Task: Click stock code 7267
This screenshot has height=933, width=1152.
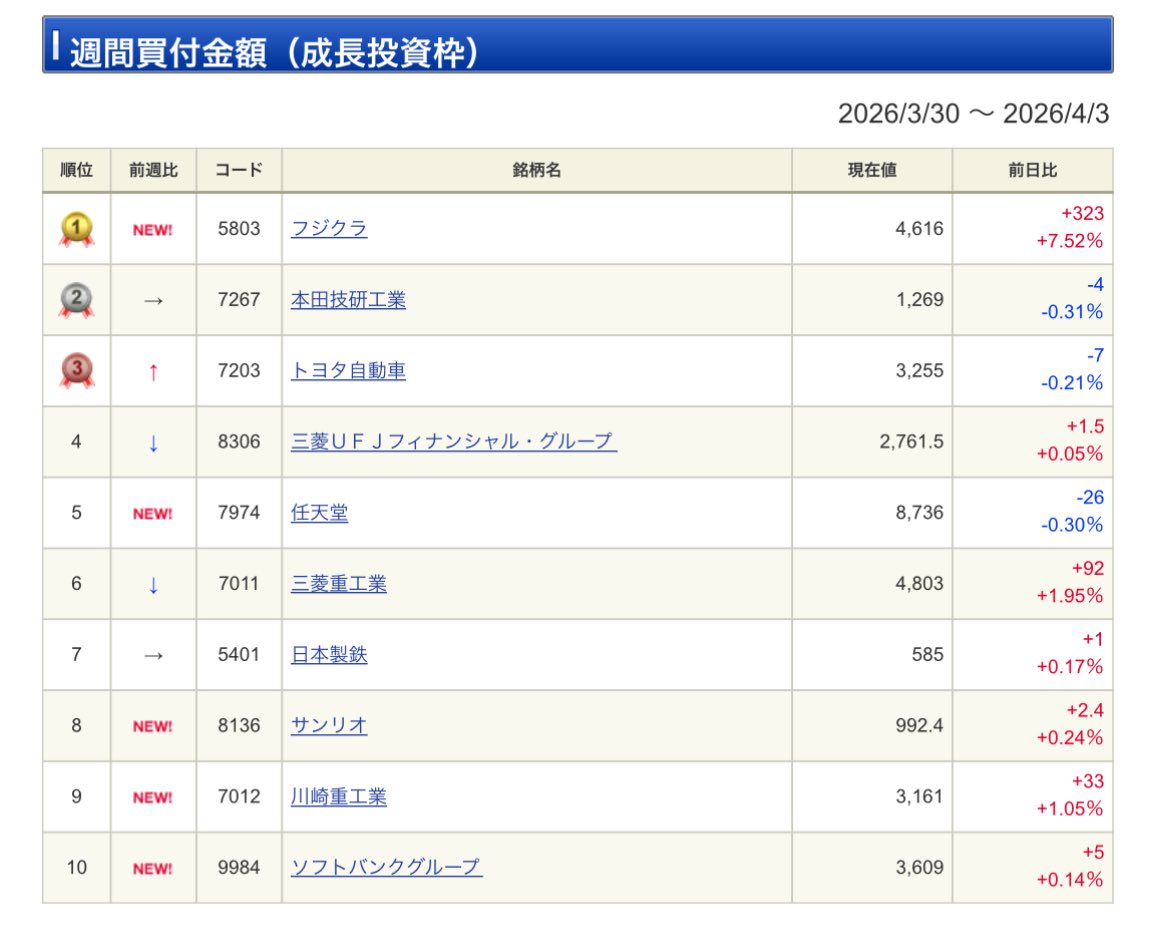Action: tap(239, 300)
